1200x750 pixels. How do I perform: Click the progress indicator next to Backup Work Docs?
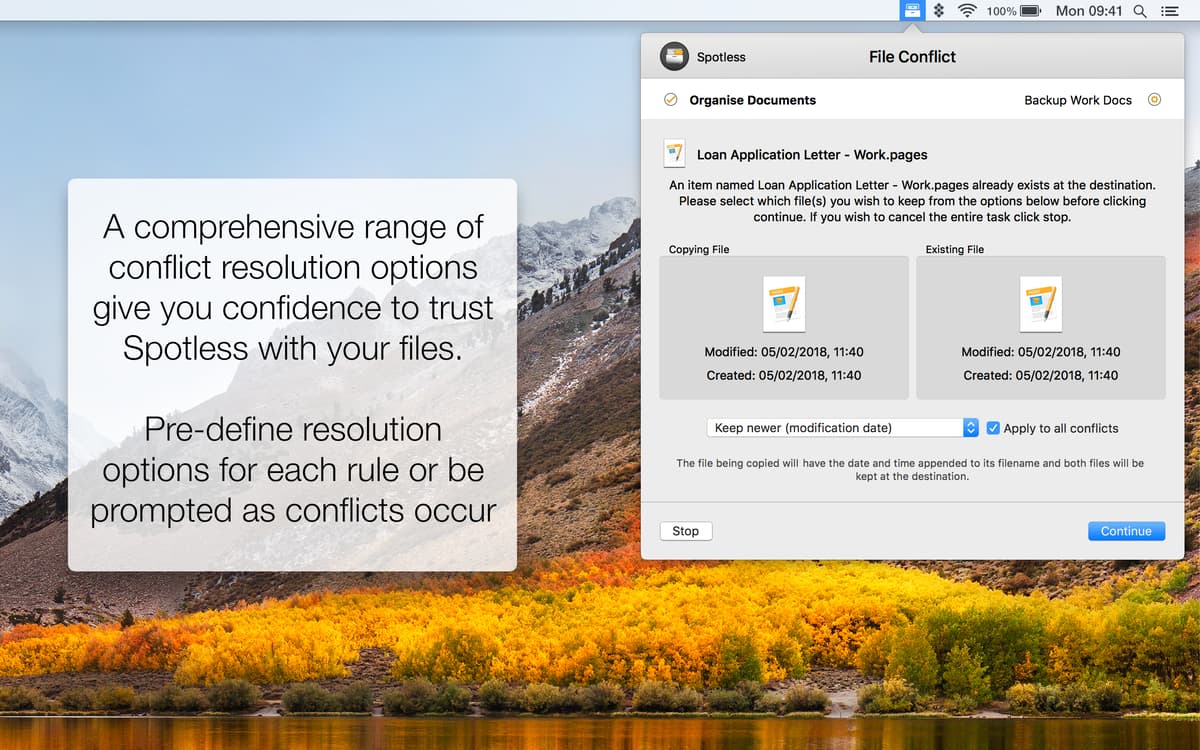coord(1155,100)
